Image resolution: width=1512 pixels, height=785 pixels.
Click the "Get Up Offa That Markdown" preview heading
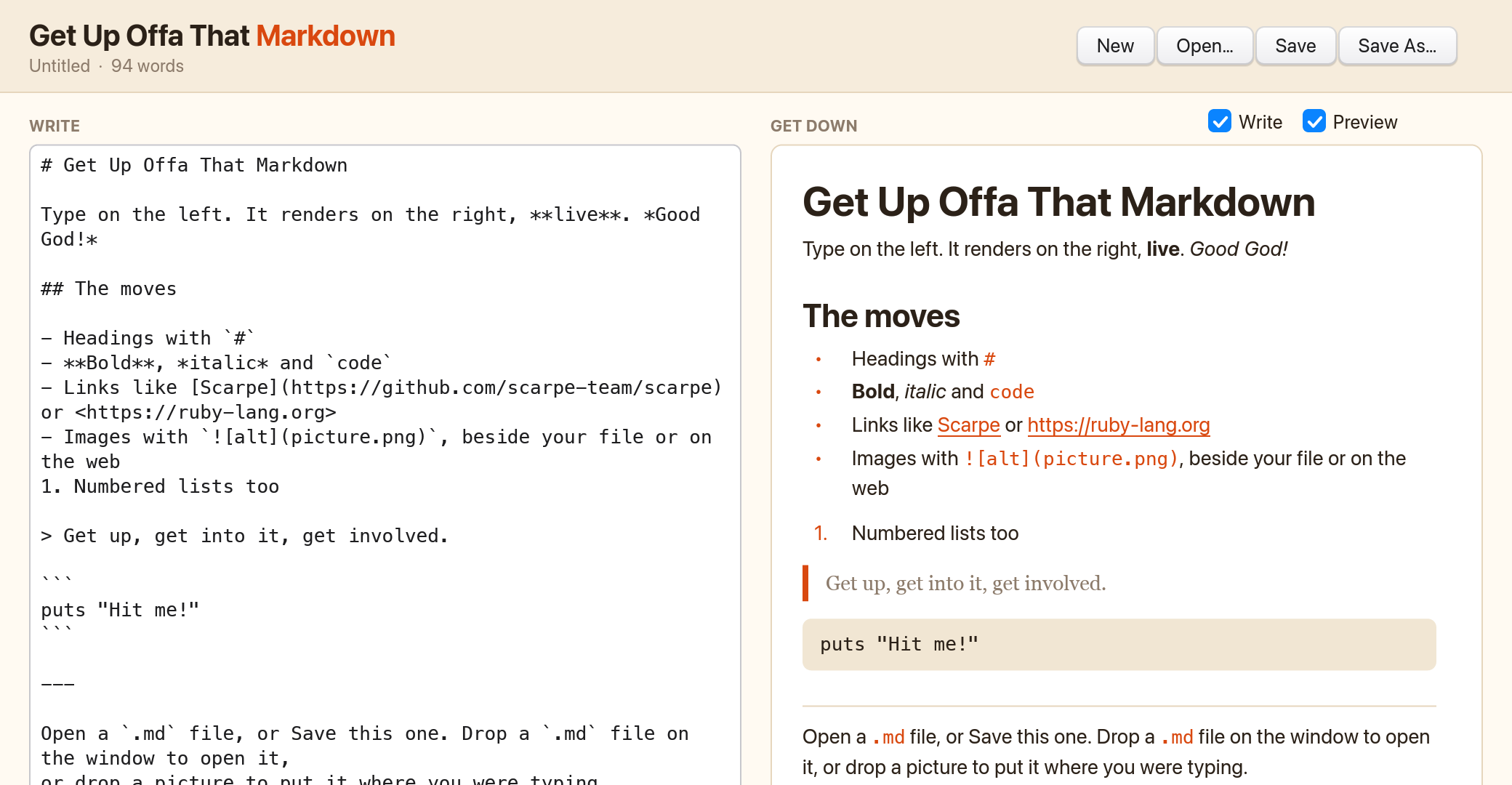1058,202
